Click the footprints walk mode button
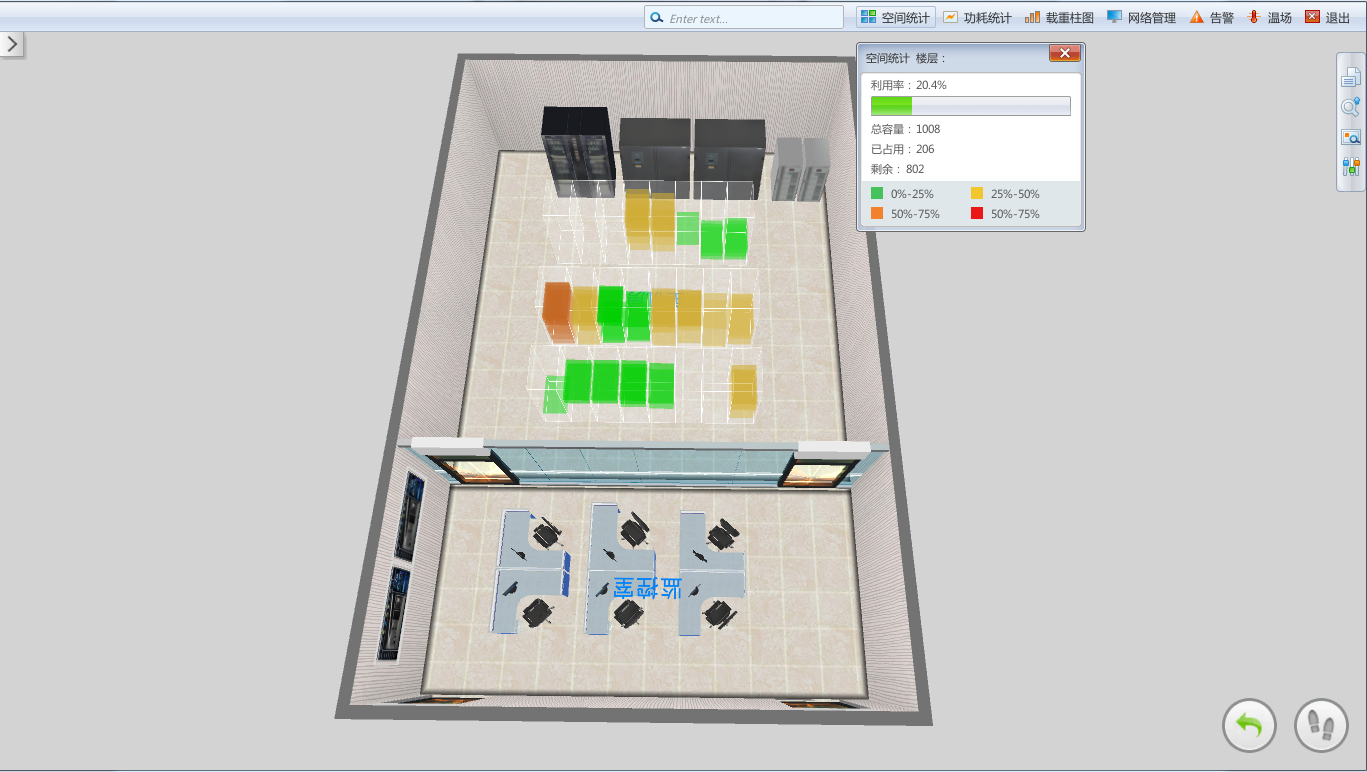This screenshot has height=772, width=1367. pyautogui.click(x=1321, y=725)
